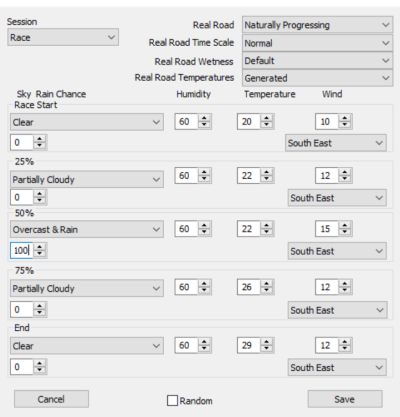Click the Save button
The height and width of the screenshot is (417, 400).
tap(345, 399)
